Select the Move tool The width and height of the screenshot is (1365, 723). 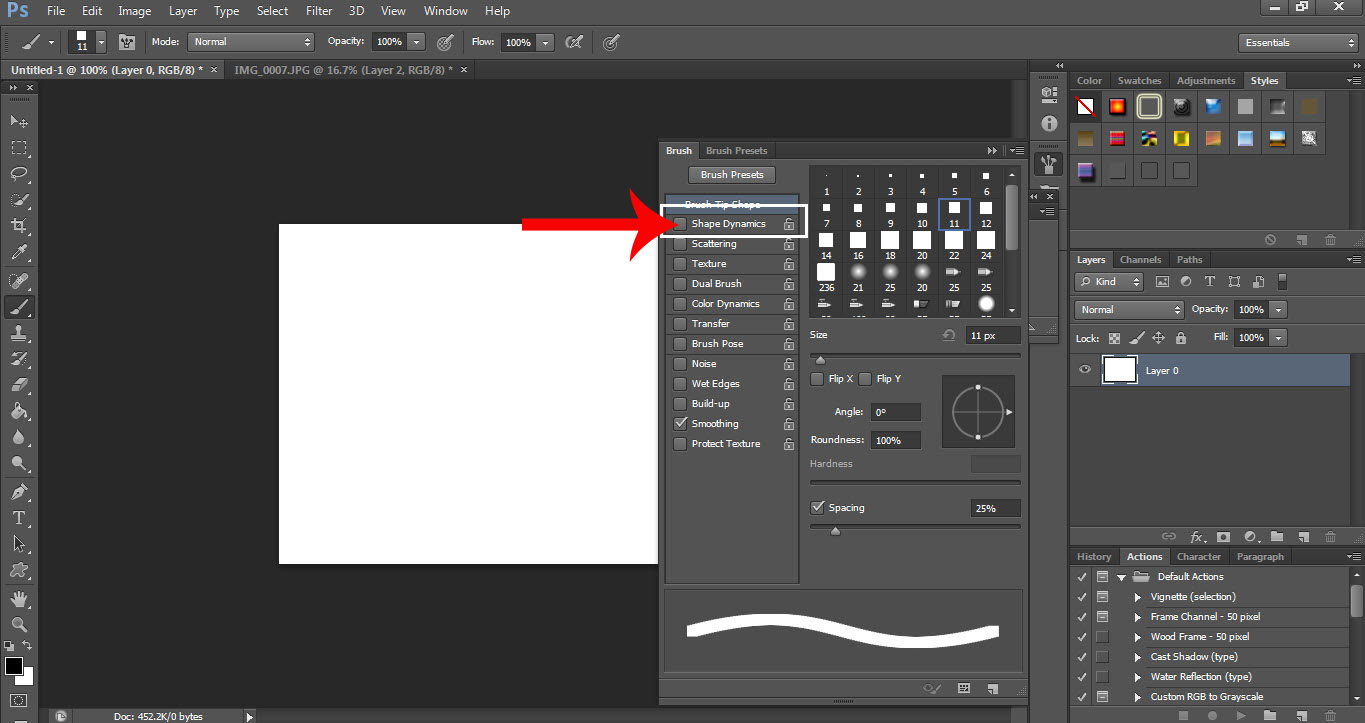click(19, 121)
